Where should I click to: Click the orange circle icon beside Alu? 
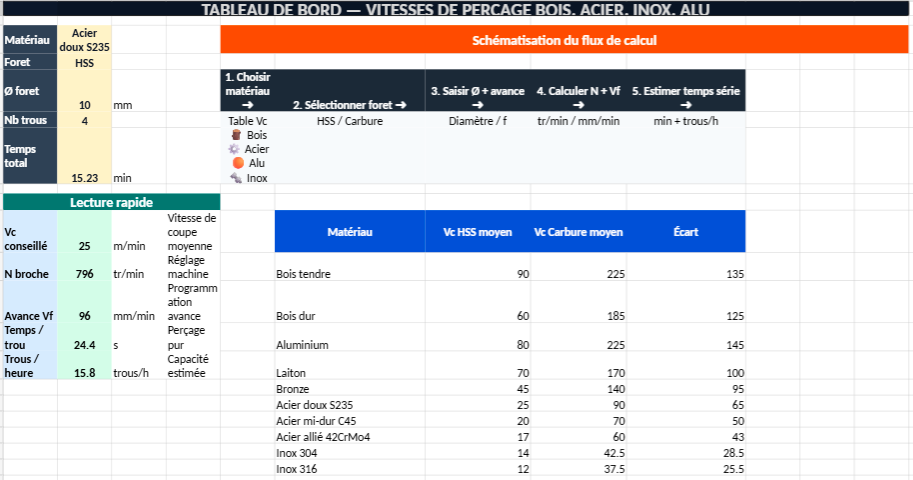[238, 163]
